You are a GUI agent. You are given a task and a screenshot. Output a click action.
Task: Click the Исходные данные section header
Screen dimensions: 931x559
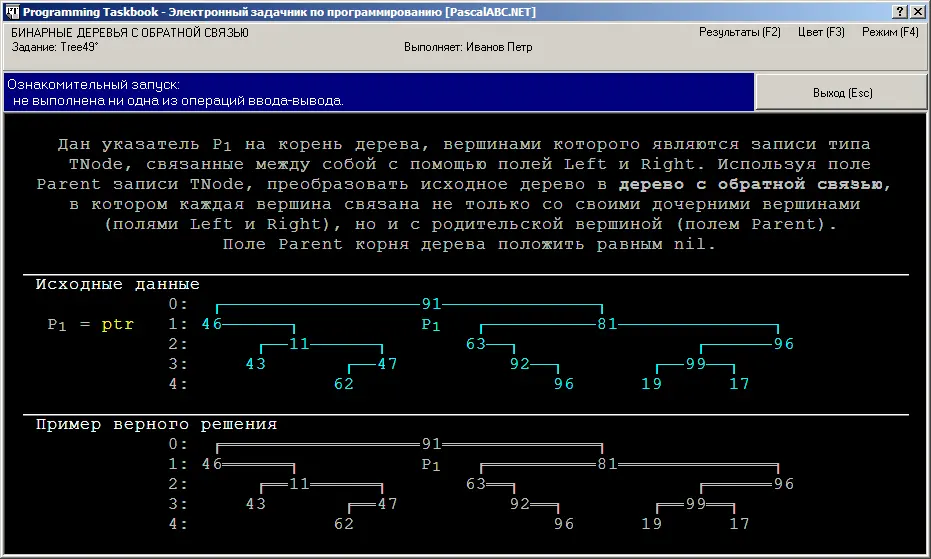click(x=117, y=284)
